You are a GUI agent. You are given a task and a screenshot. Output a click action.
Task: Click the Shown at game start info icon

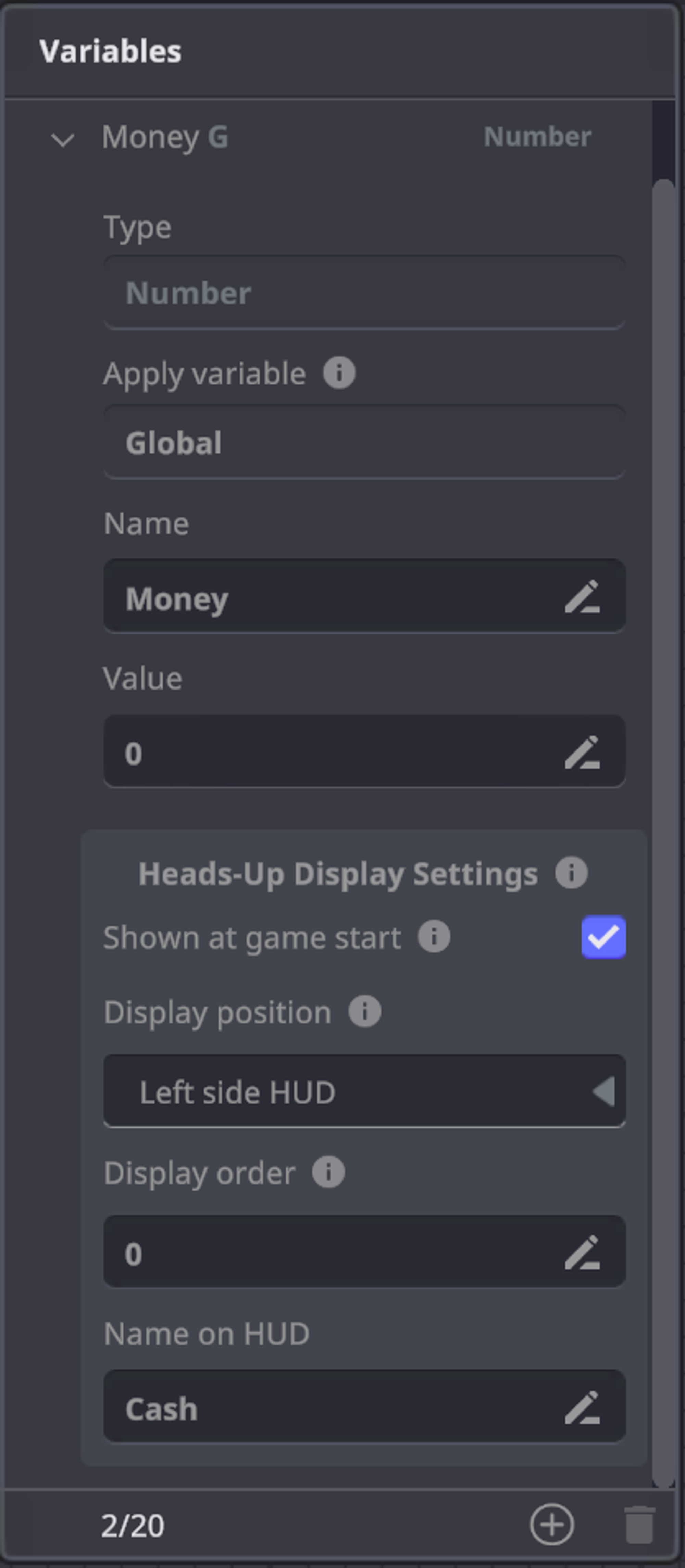tap(434, 936)
